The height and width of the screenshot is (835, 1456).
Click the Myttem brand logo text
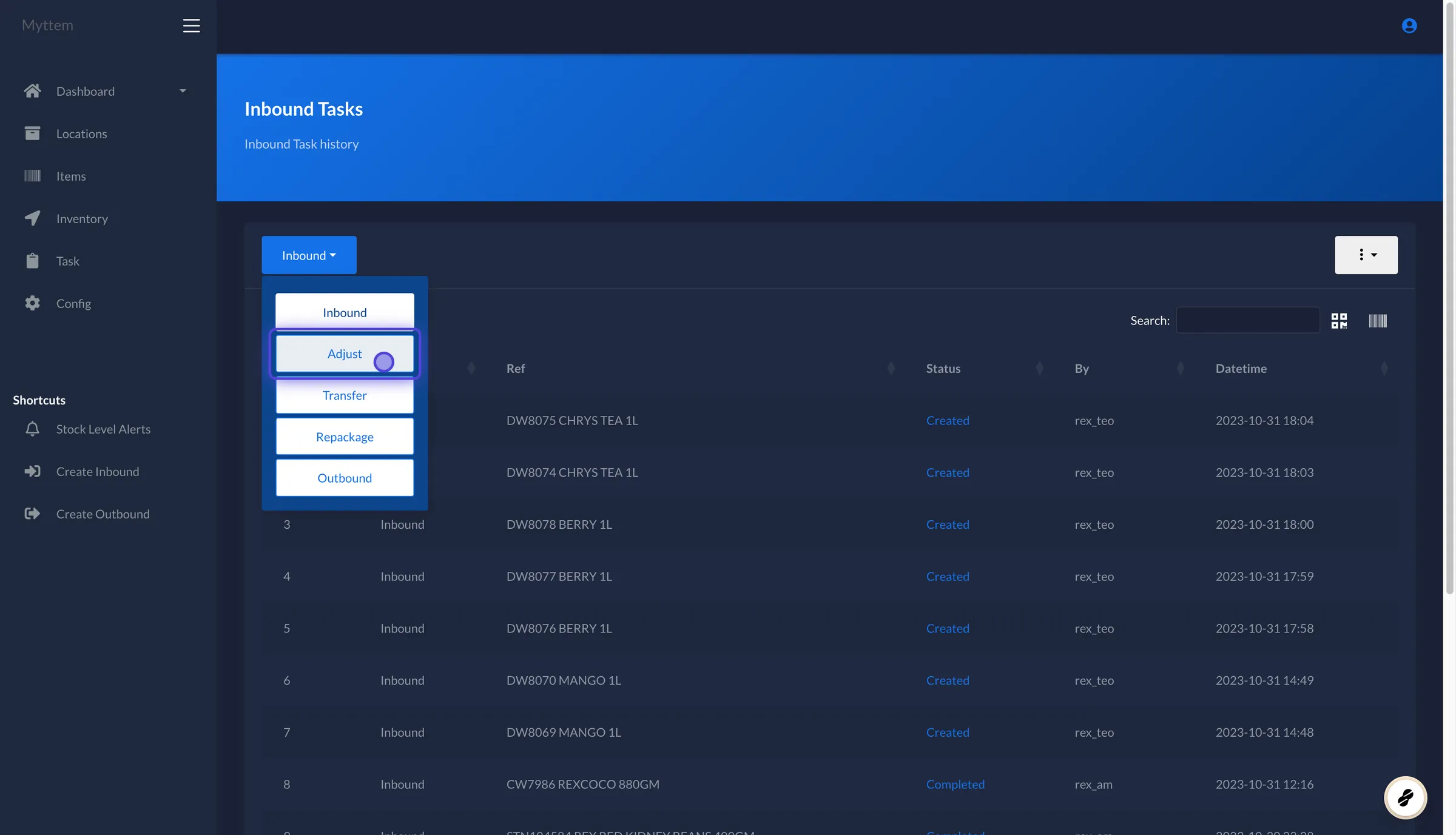click(x=47, y=25)
